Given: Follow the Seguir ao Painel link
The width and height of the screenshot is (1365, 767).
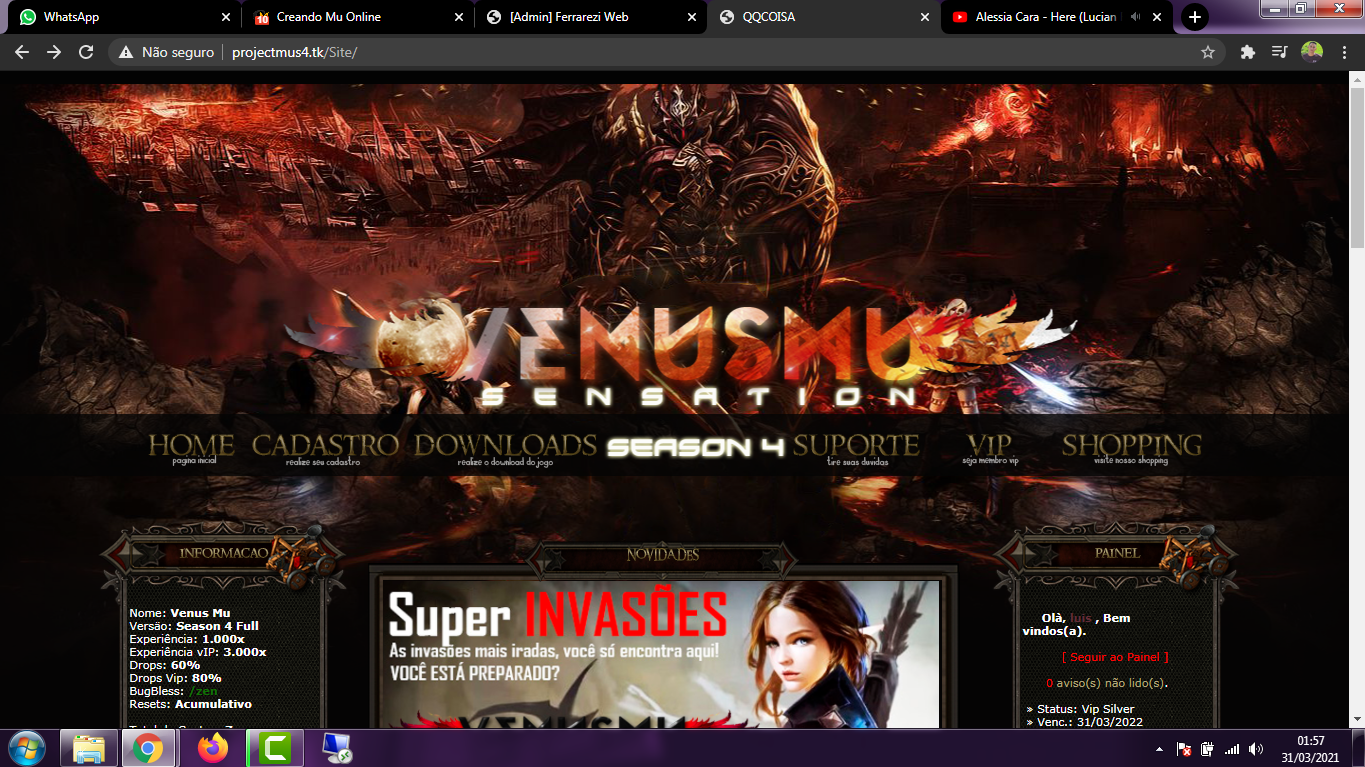Looking at the screenshot, I should (x=1115, y=657).
